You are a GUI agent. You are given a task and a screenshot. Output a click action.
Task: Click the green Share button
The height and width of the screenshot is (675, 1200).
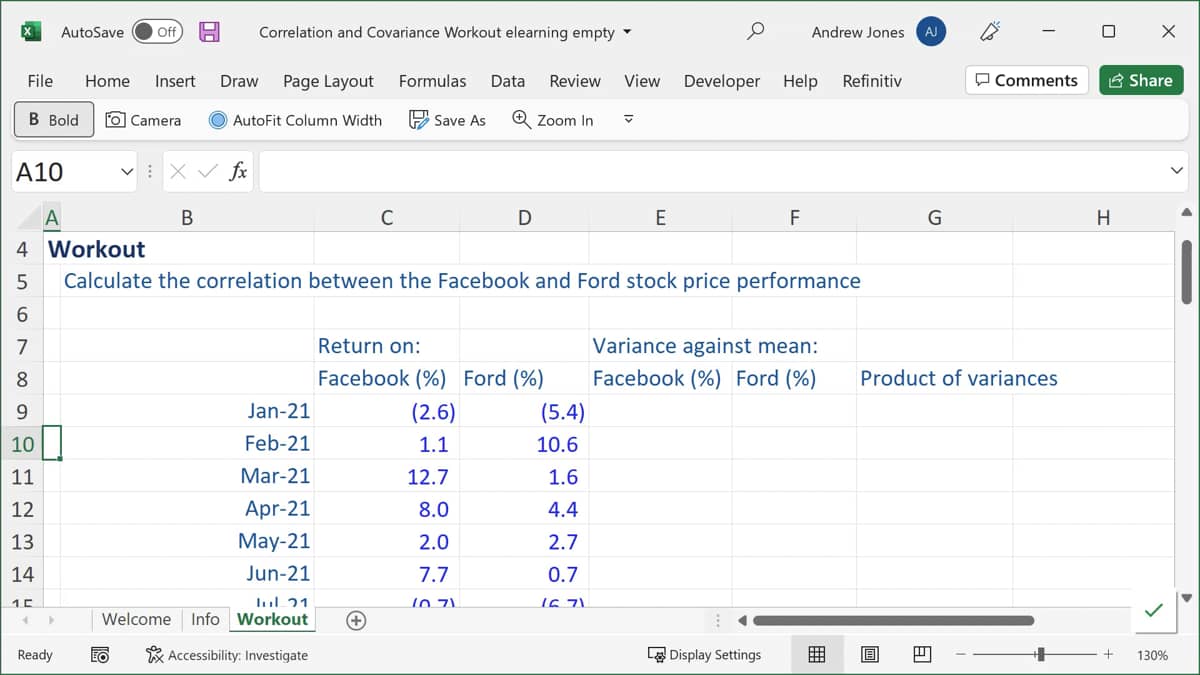[x=1141, y=80]
